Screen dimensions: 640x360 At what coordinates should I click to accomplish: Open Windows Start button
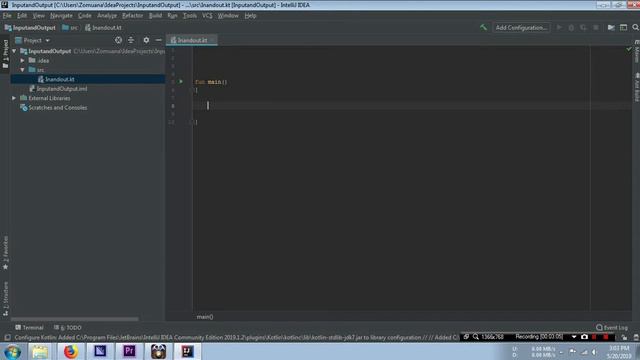coord(13,351)
